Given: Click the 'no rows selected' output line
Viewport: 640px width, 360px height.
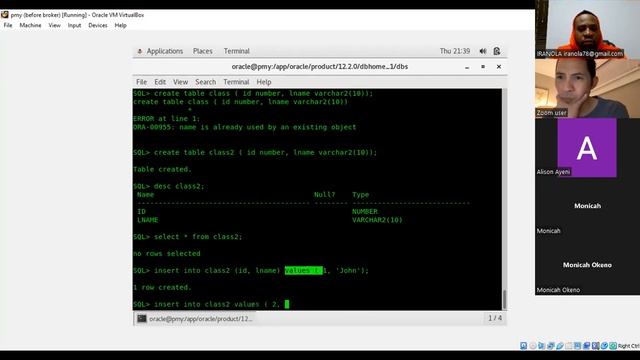Looking at the screenshot, I should point(167,254).
